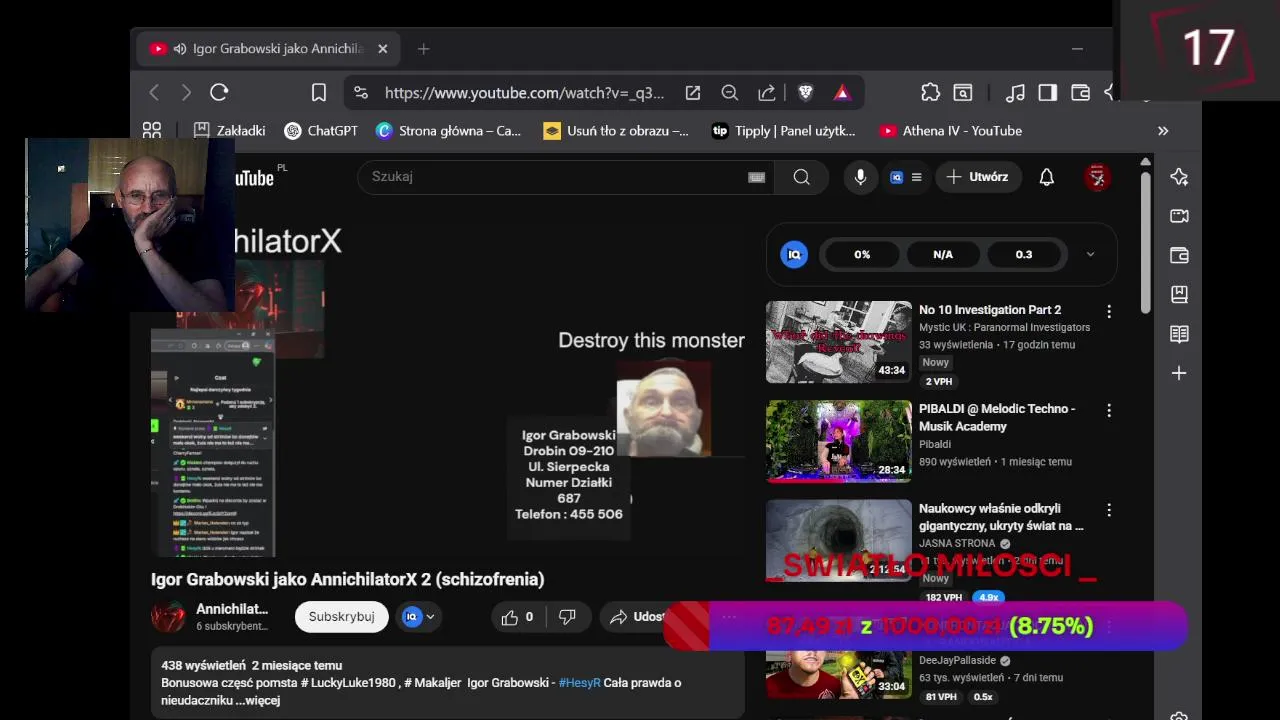The image size is (1280, 720).
Task: Click the N/A stat pill in IQ bar
Action: (x=943, y=254)
